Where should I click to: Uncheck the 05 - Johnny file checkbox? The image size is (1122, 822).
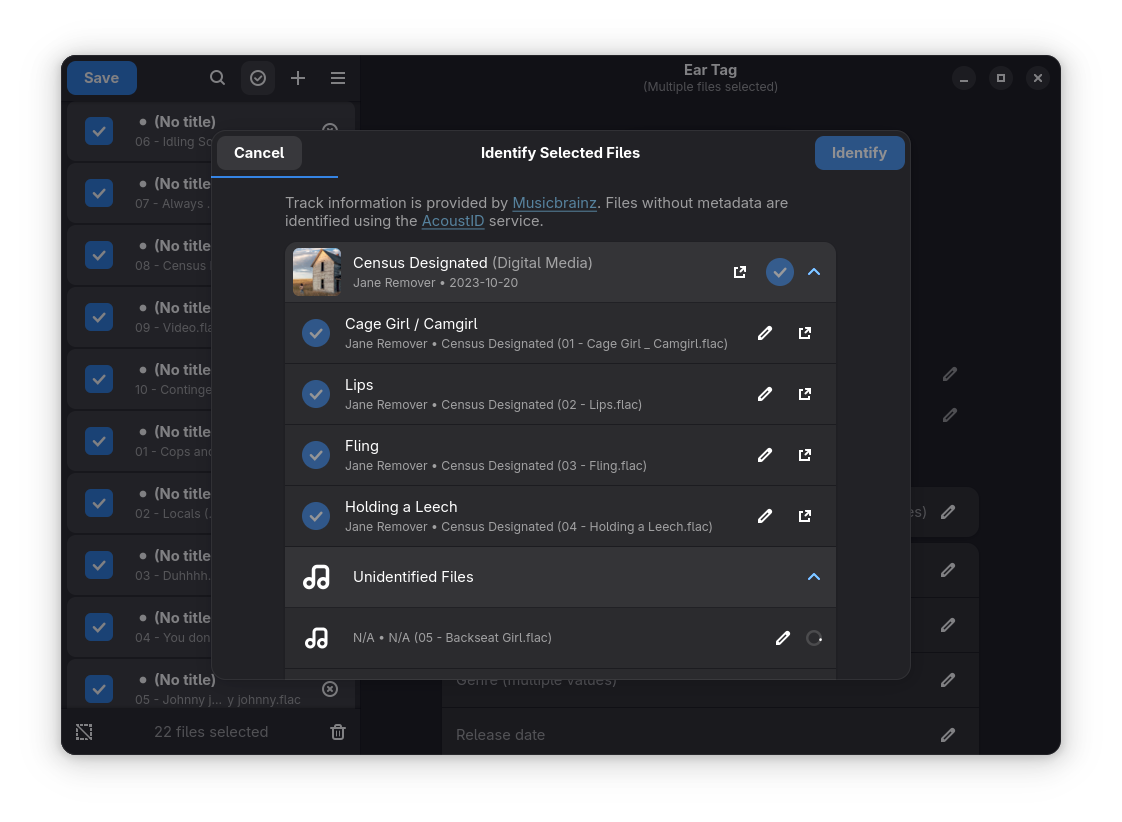coord(99,689)
